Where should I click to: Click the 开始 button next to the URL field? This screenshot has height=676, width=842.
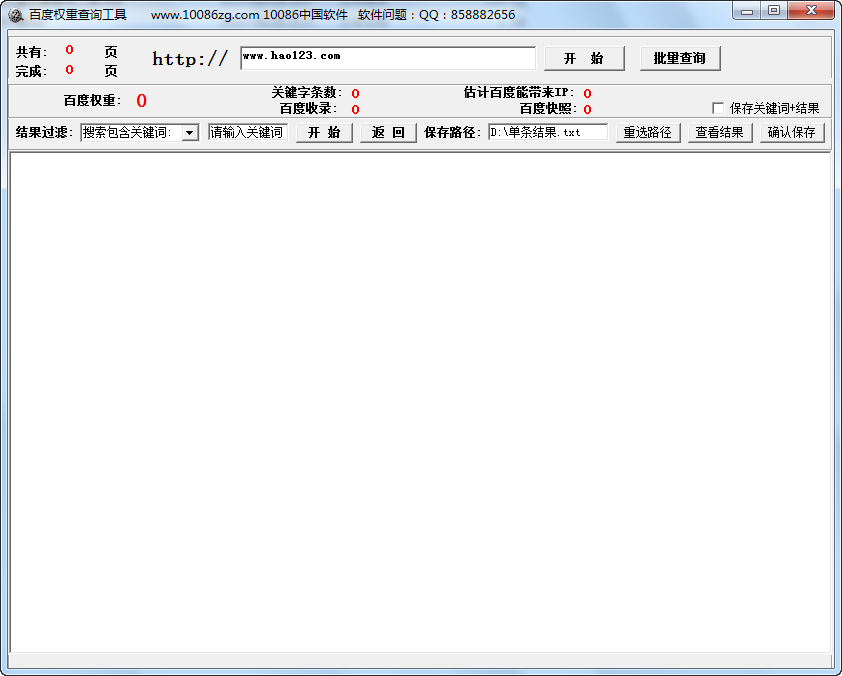coord(584,58)
